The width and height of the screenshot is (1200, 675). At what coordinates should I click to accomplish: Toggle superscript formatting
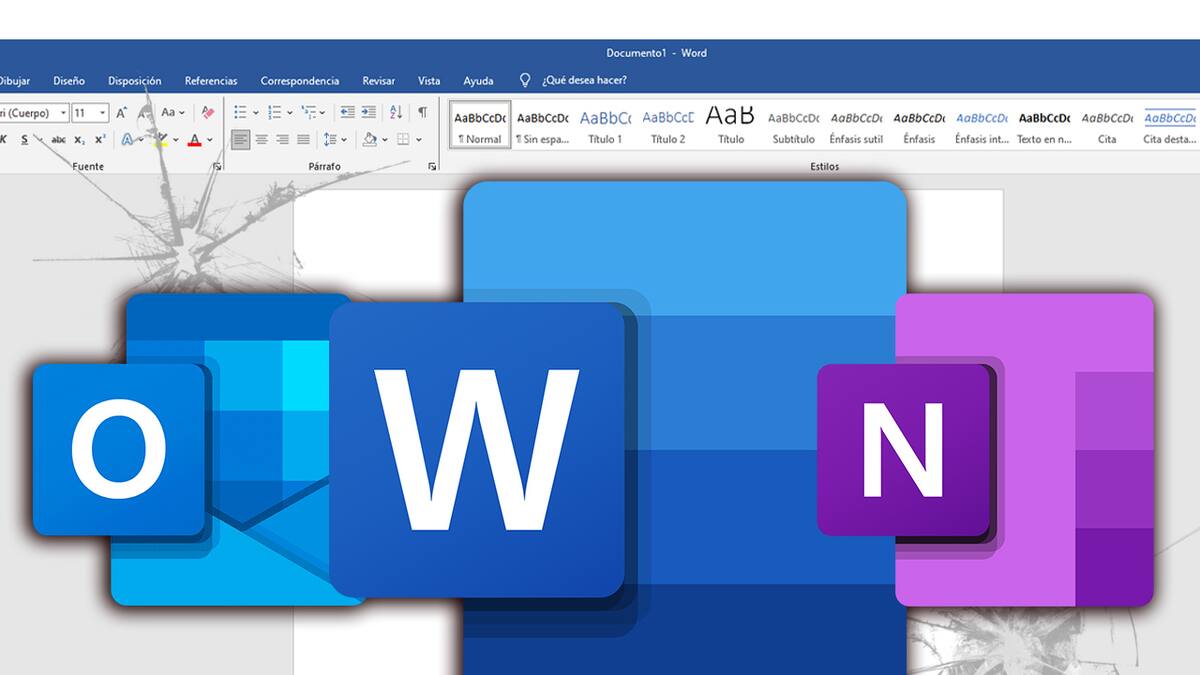101,140
